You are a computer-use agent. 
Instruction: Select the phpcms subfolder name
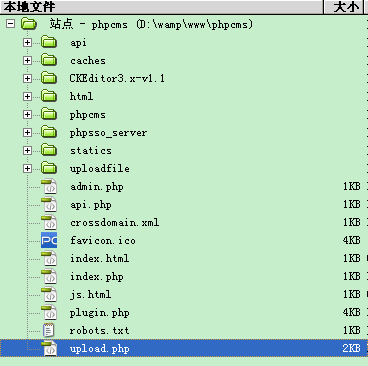(88, 115)
